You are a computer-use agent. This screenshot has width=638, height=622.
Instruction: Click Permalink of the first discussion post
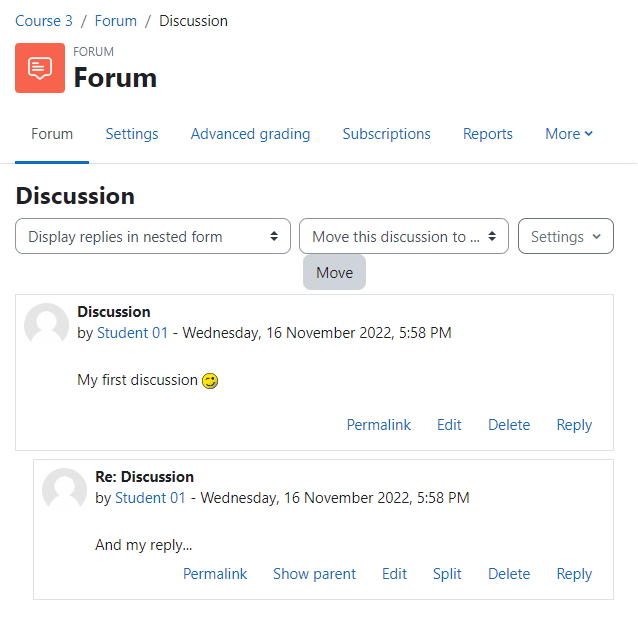(x=379, y=425)
